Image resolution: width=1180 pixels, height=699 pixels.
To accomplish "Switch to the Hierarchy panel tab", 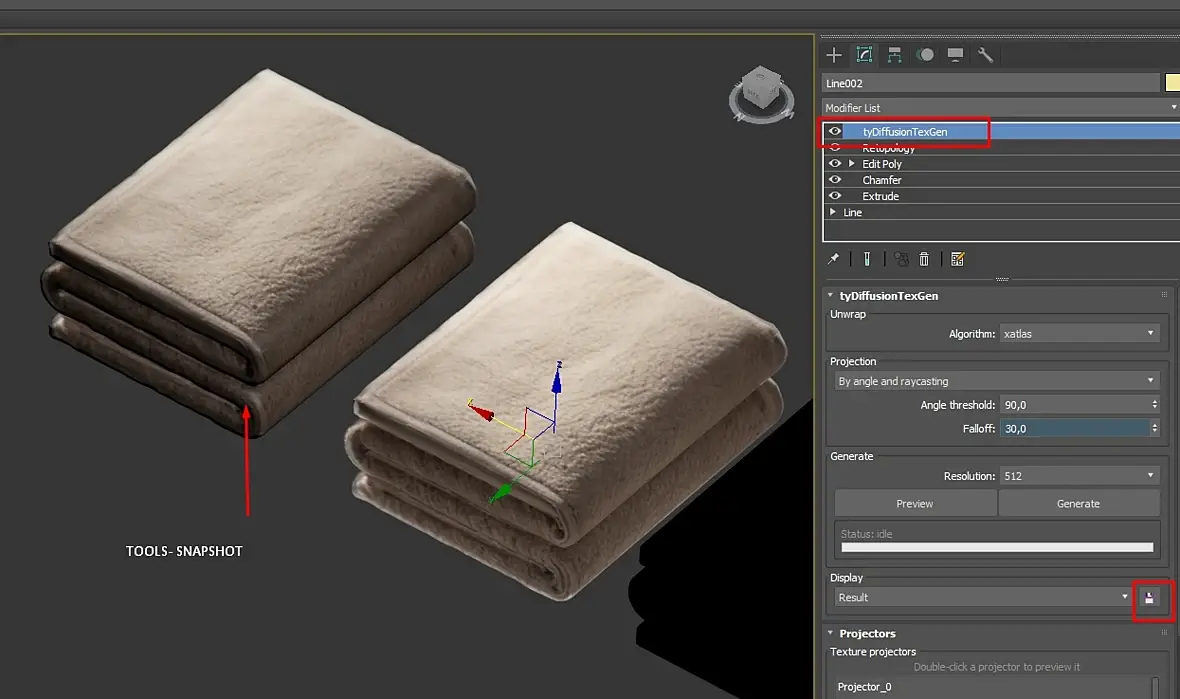I will click(895, 55).
